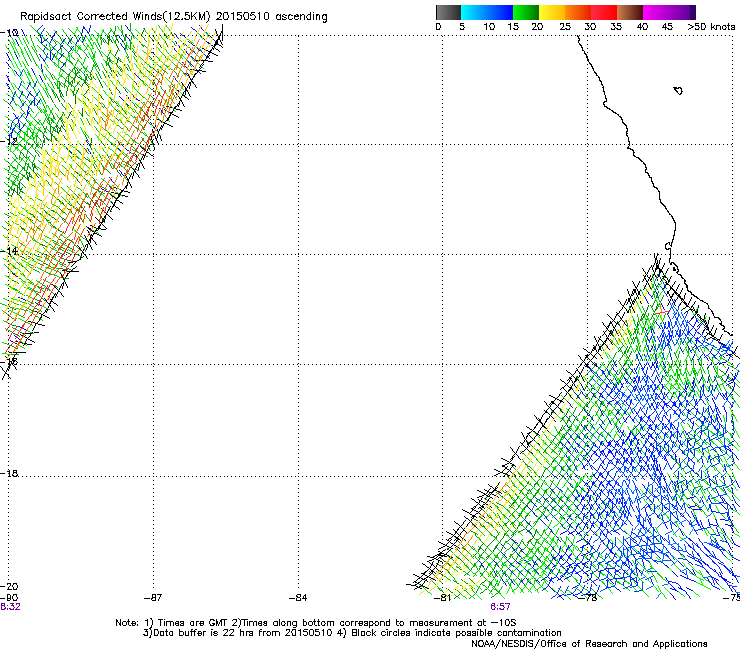
Task: Click the green 15-20 knots legend swatch
Action: [x=526, y=12]
